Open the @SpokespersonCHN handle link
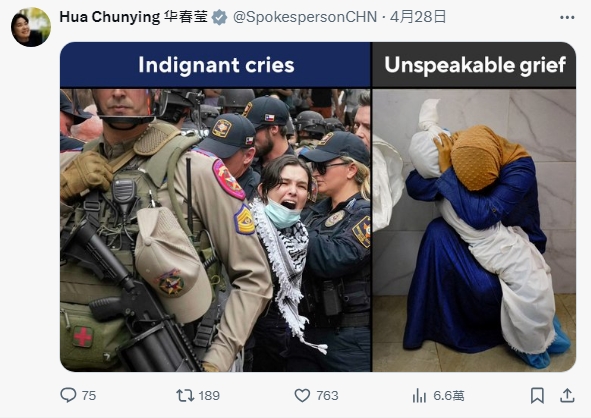The width and height of the screenshot is (591, 418). (305, 17)
